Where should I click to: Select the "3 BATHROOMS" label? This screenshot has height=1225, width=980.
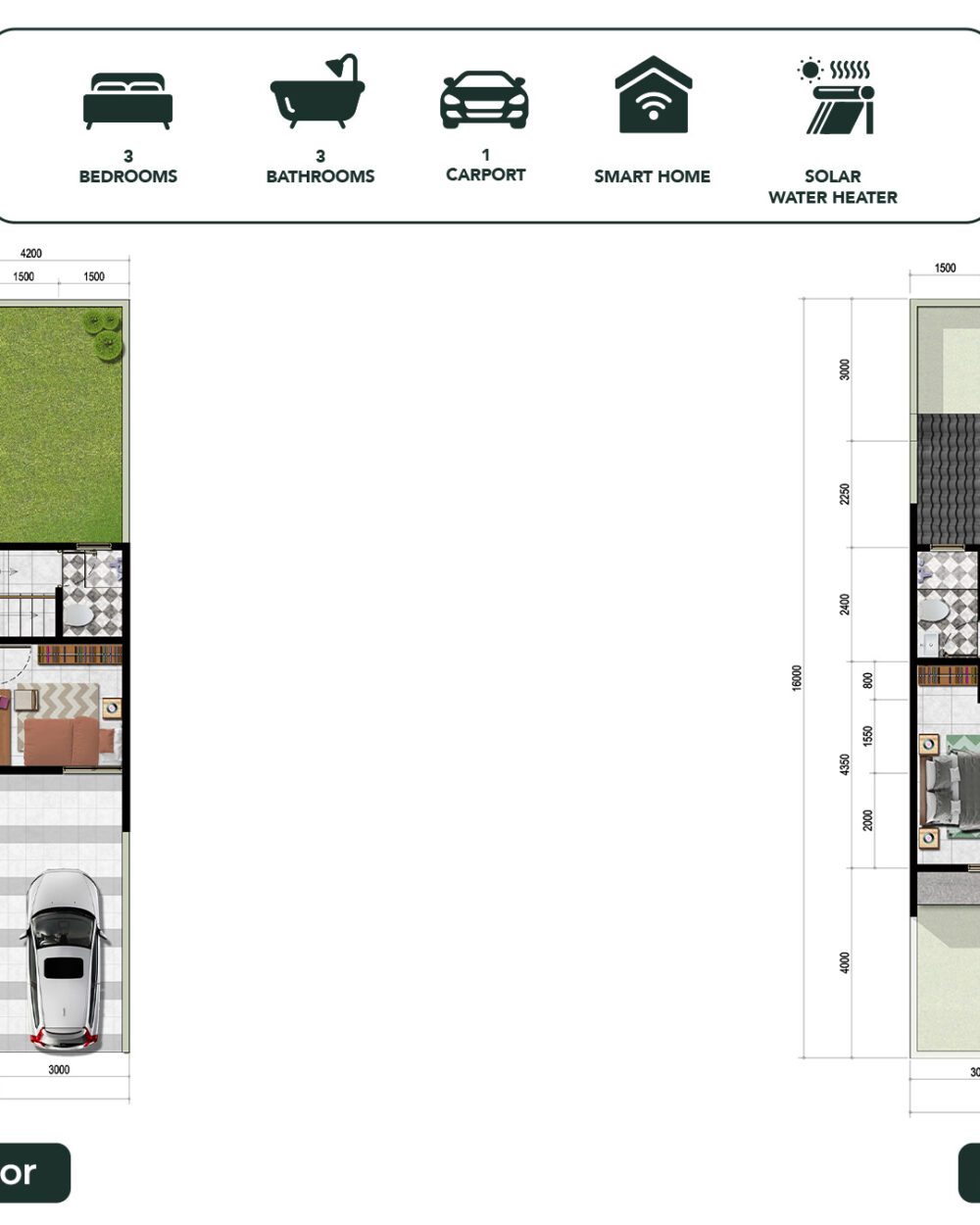tap(320, 167)
